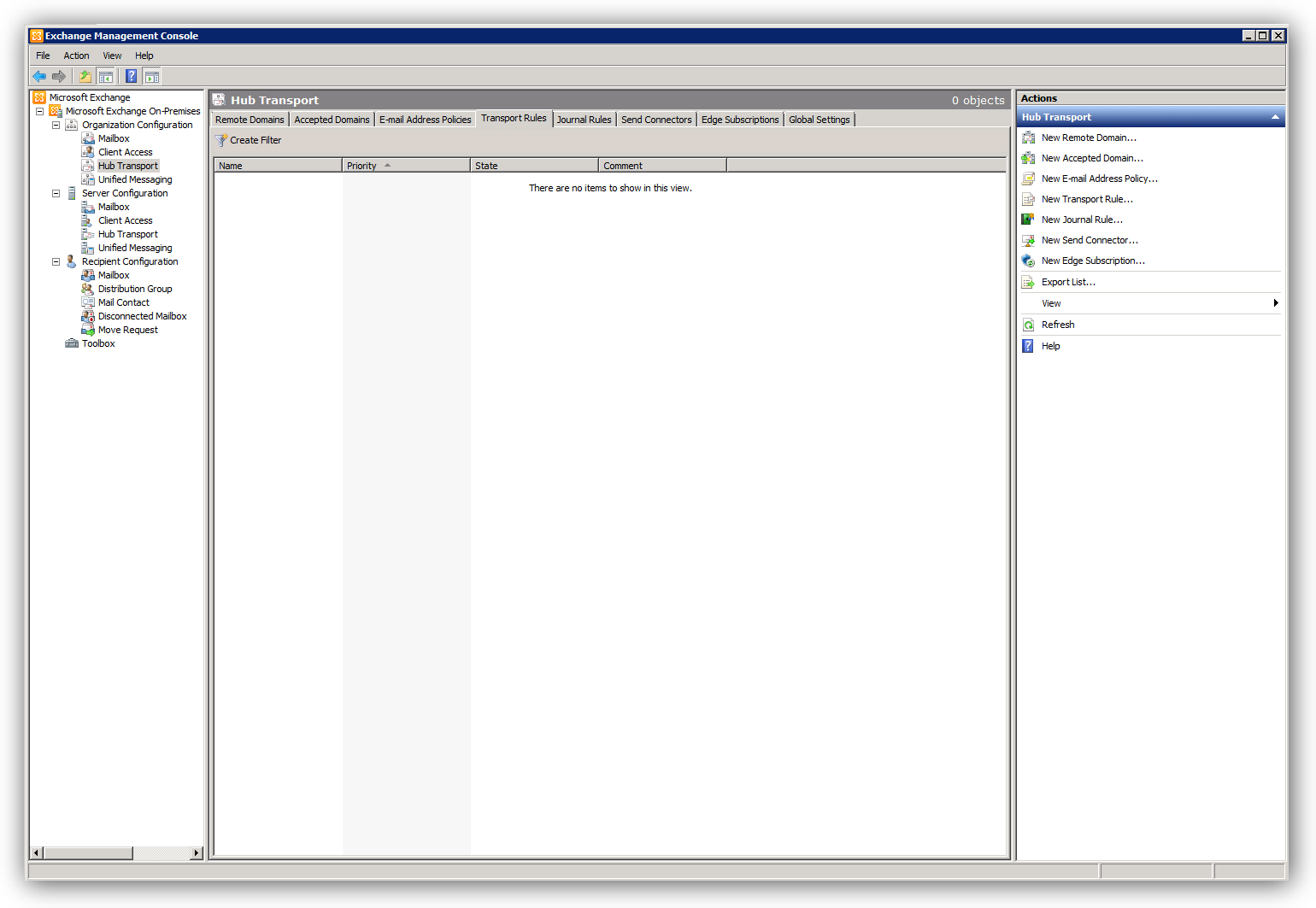This screenshot has height=908, width=1316.
Task: Click the New Transport Rule action icon
Action: pyautogui.click(x=1028, y=199)
